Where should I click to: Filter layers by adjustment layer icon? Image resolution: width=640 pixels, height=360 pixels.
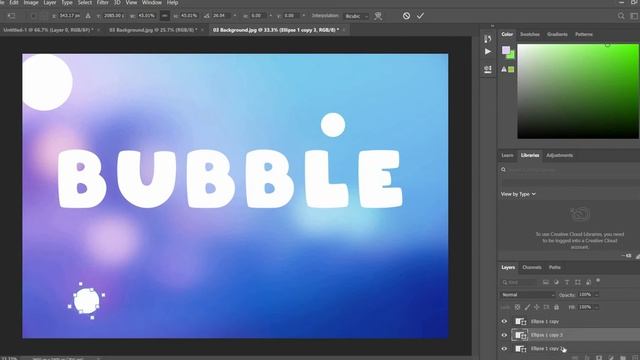556,282
